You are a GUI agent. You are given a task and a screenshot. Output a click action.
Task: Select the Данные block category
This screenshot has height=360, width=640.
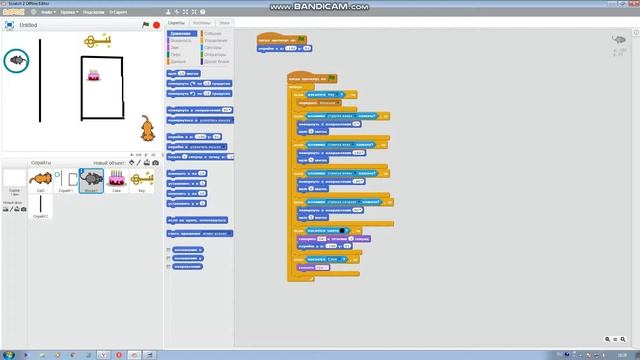point(178,61)
